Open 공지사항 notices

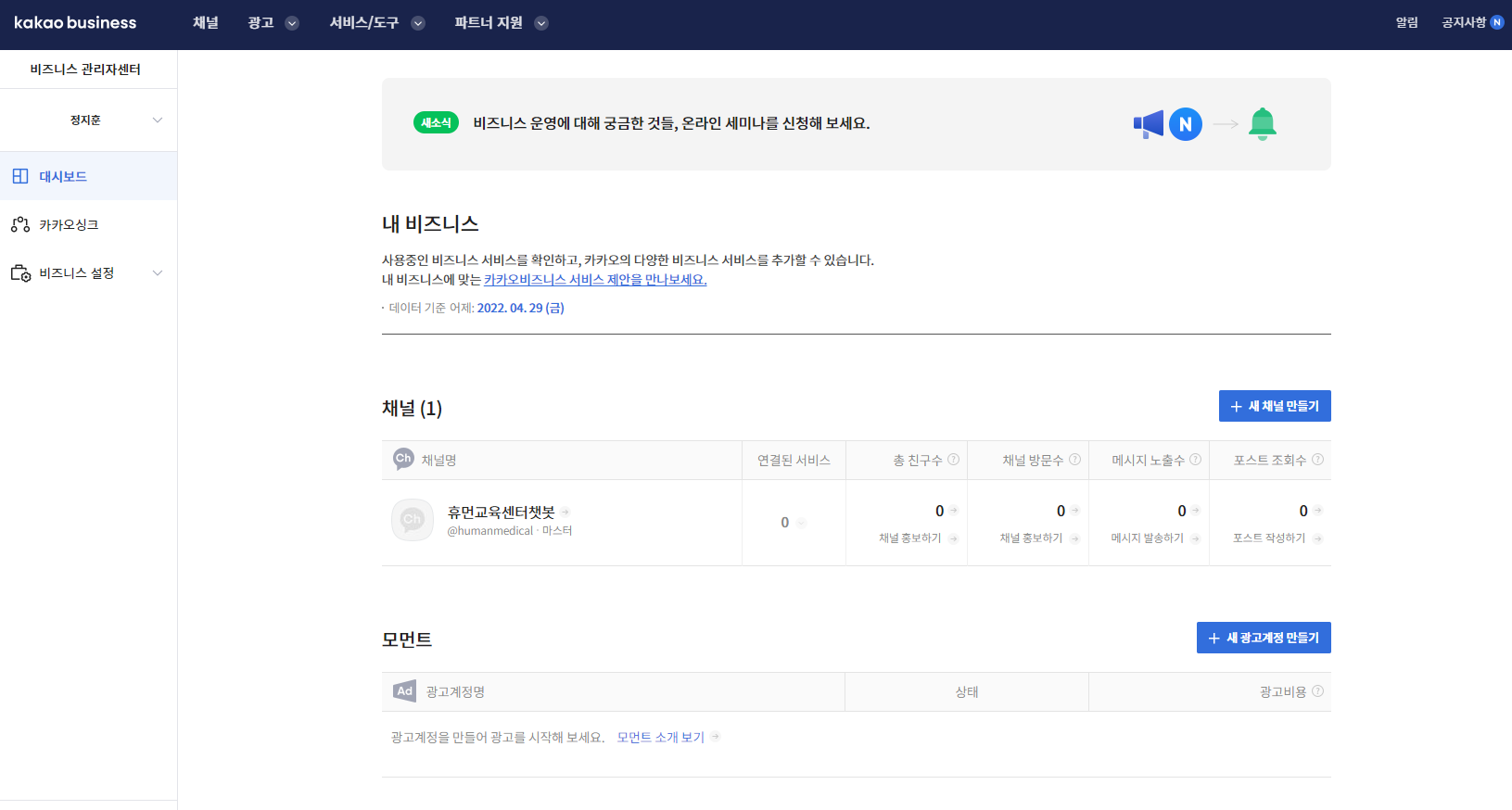click(1464, 22)
